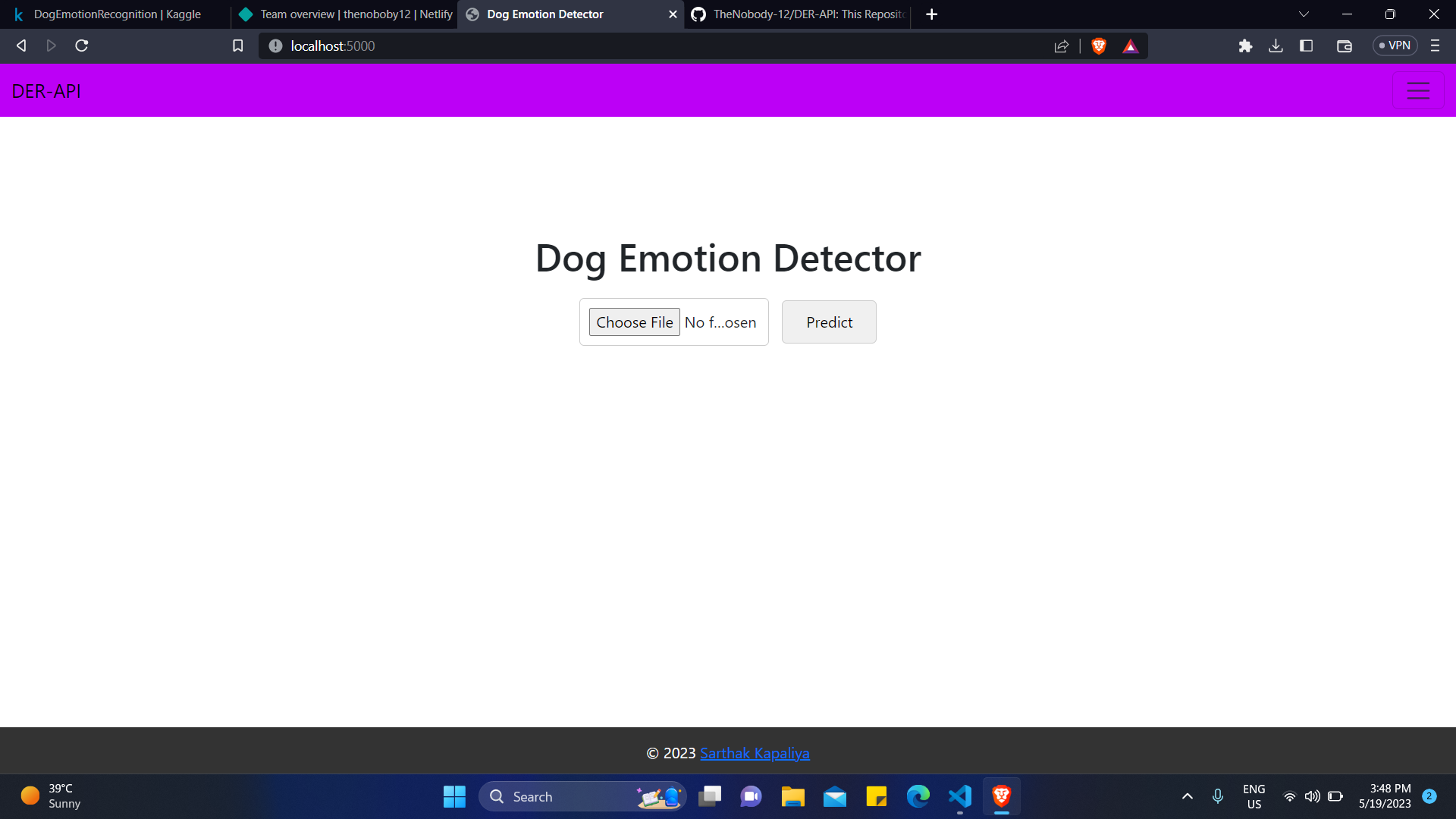Toggle the VPN connection
1456x819 pixels.
coord(1394,45)
